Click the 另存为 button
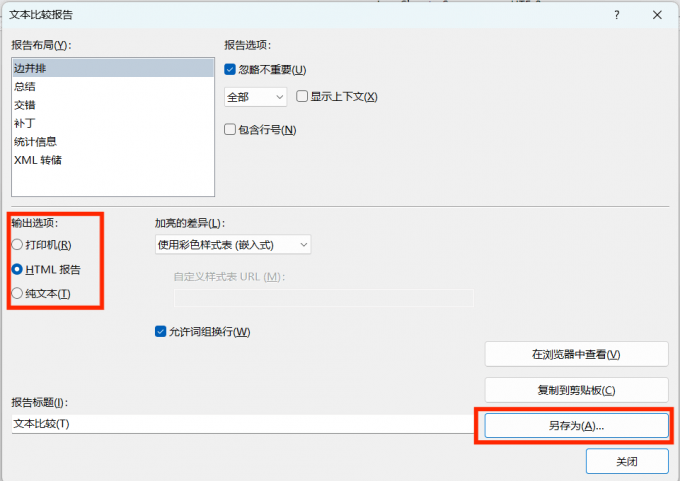Screen dimensions: 680x481 (576, 425)
